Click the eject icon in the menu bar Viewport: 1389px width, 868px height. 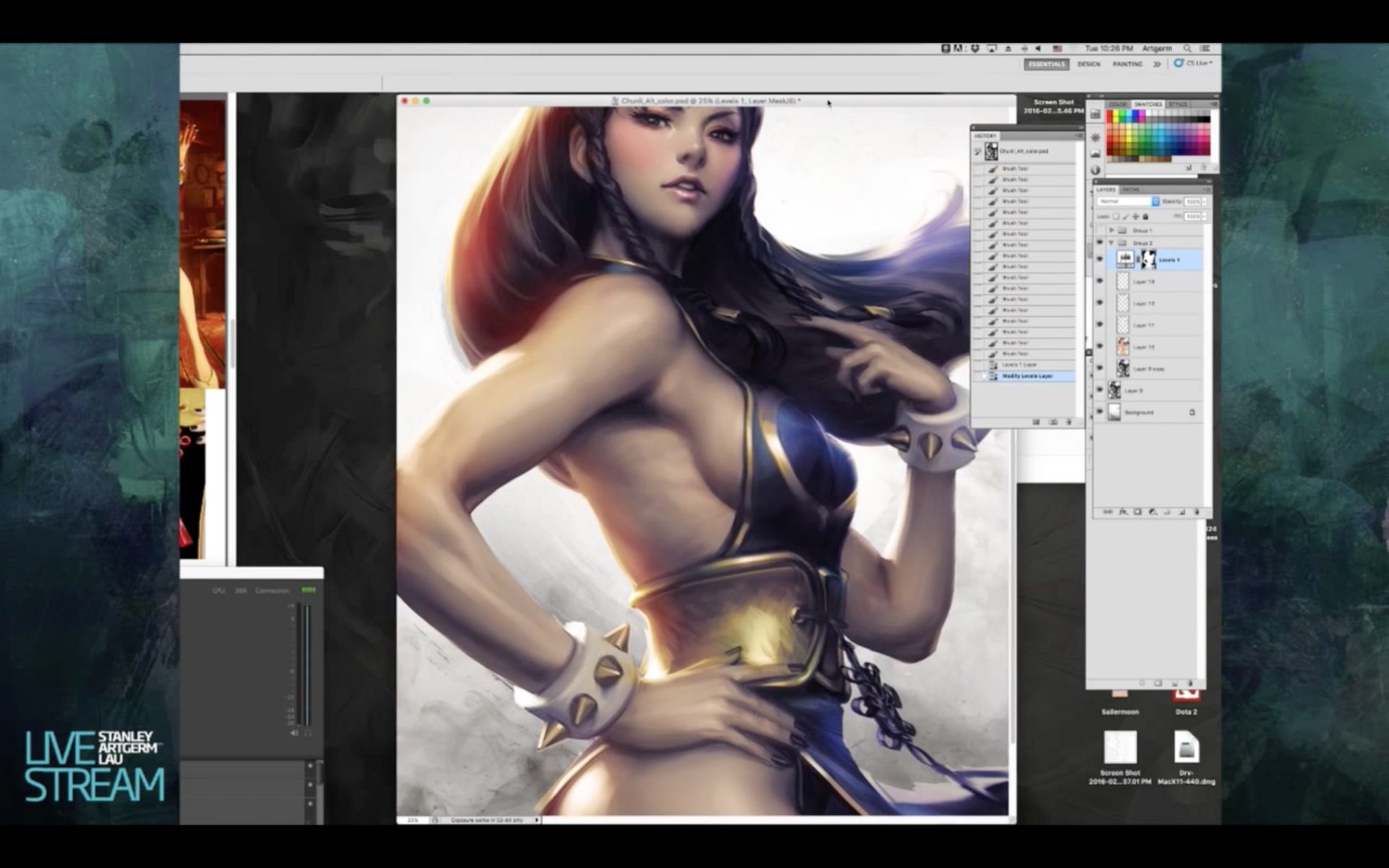(x=1008, y=48)
